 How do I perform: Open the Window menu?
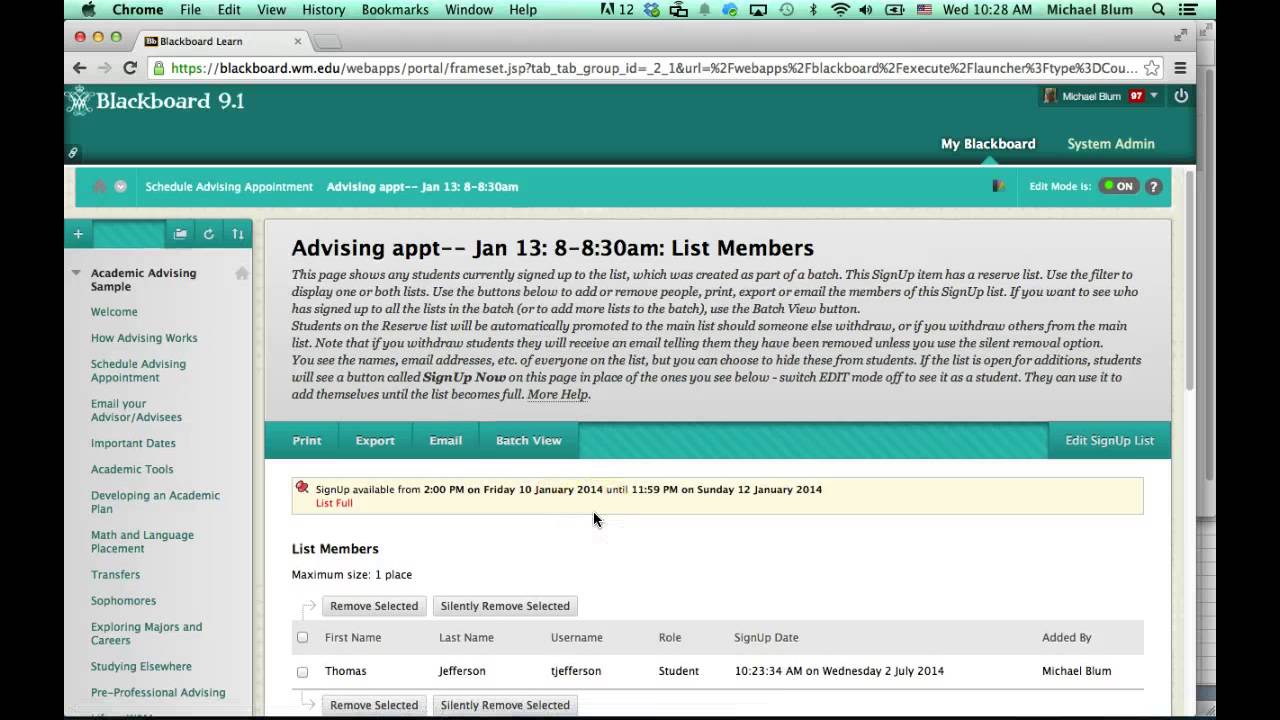[x=468, y=10]
